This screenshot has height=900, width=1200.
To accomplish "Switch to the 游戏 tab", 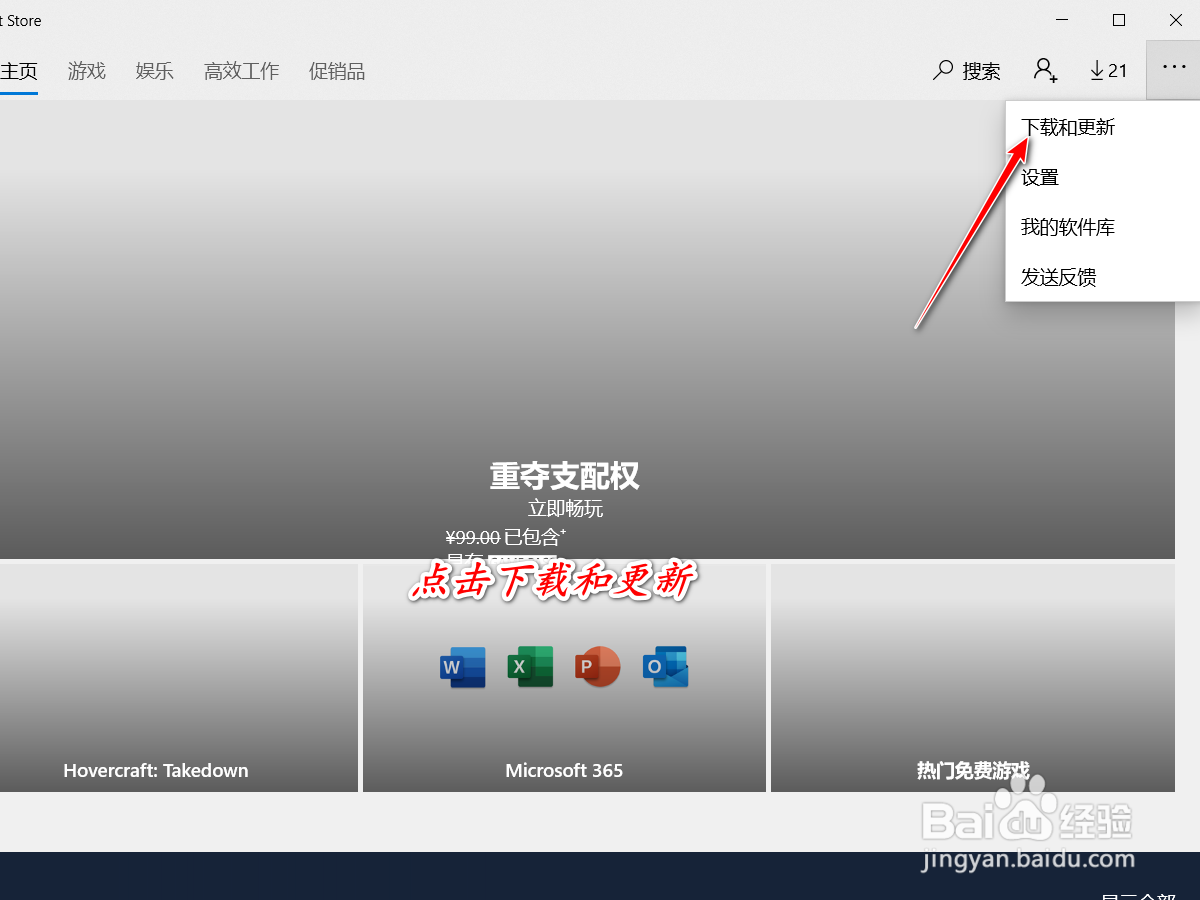I will [x=86, y=70].
